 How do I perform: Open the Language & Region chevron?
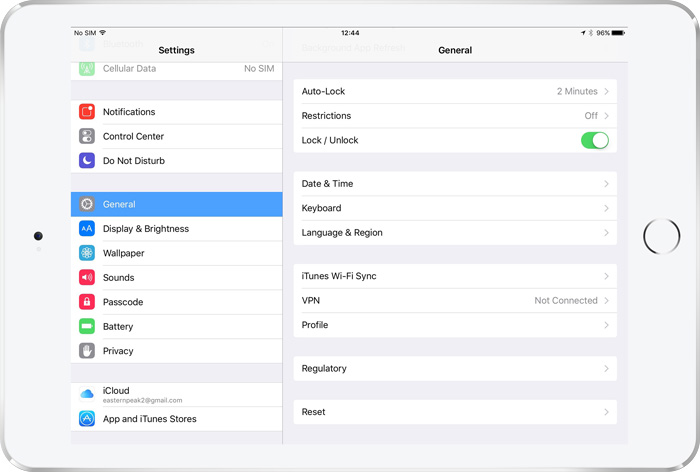(606, 233)
